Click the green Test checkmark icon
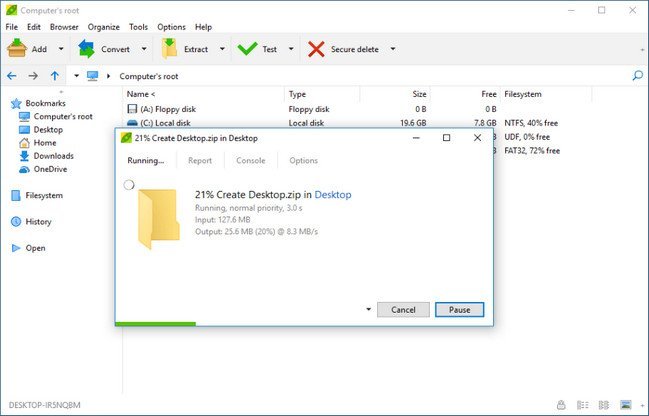649x416 pixels. [248, 49]
